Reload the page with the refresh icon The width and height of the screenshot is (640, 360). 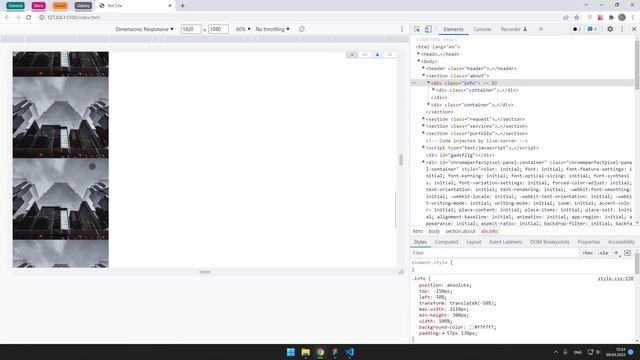point(29,18)
